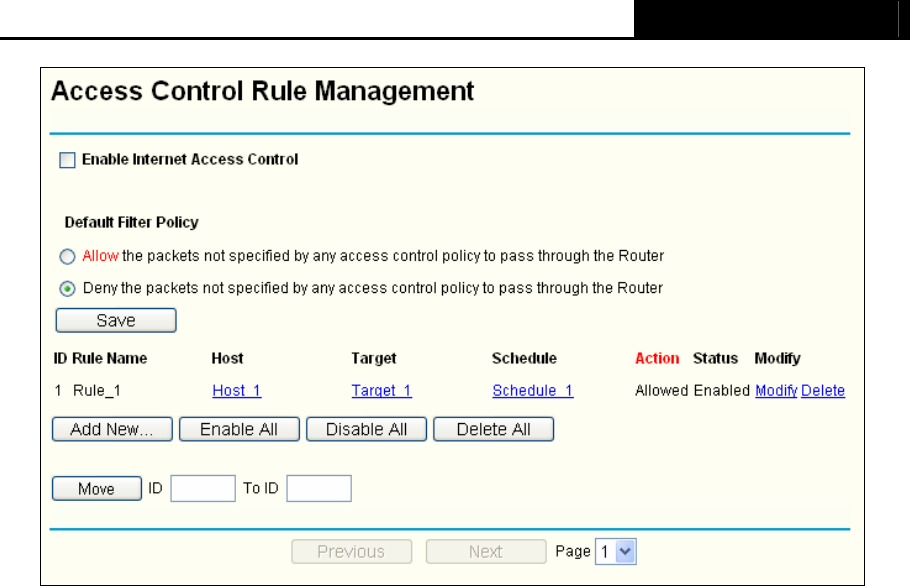Click the Enable All button

(x=239, y=429)
